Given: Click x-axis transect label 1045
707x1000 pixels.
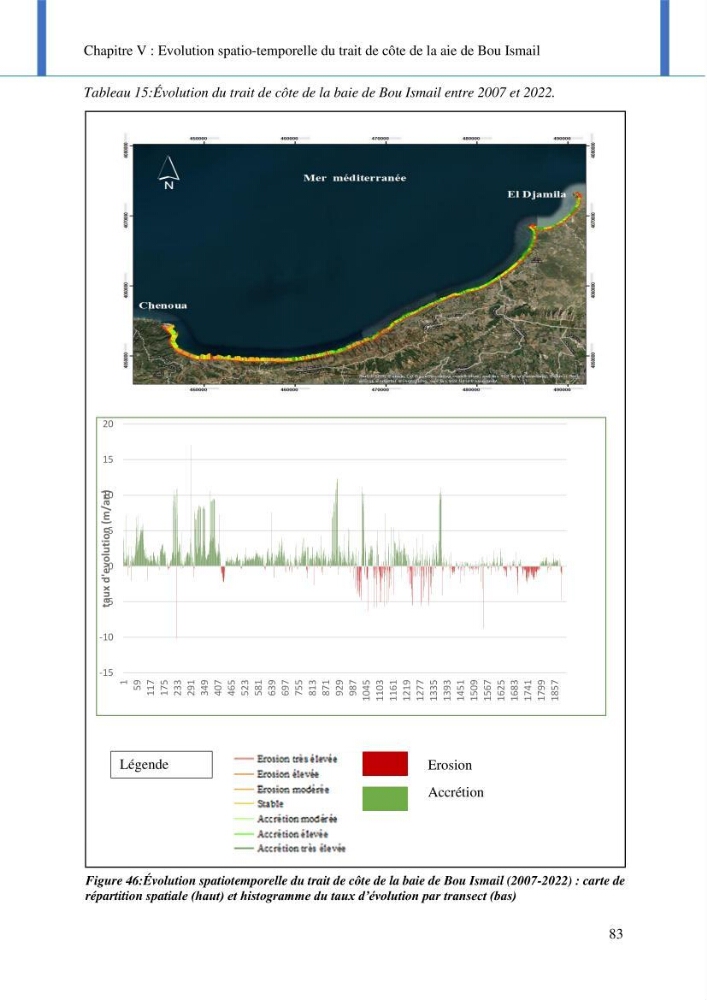Looking at the screenshot, I should [367, 691].
